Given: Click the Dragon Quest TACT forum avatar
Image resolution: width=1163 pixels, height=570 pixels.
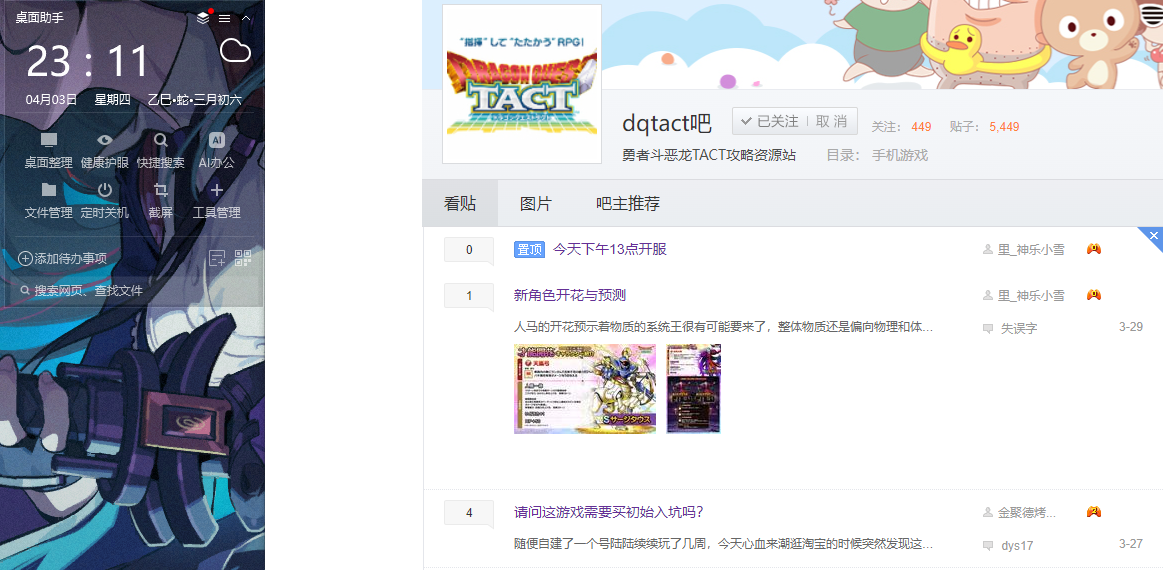Looking at the screenshot, I should [521, 84].
